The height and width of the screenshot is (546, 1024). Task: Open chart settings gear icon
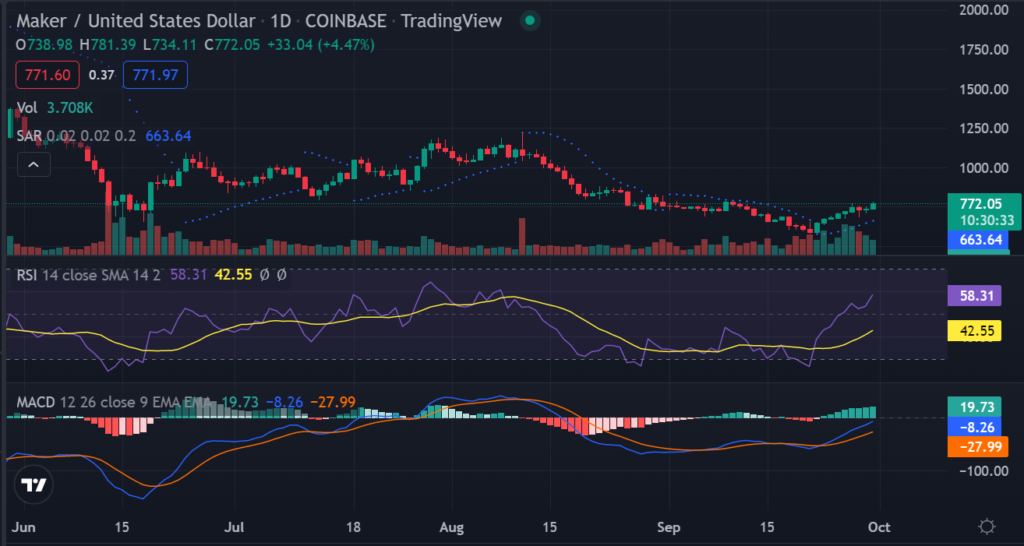click(987, 526)
